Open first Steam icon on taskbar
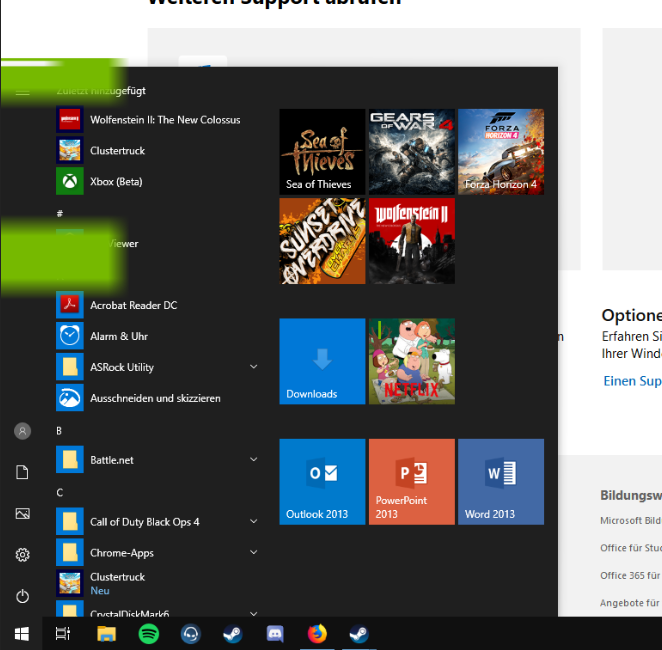Image resolution: width=662 pixels, height=650 pixels. click(233, 634)
